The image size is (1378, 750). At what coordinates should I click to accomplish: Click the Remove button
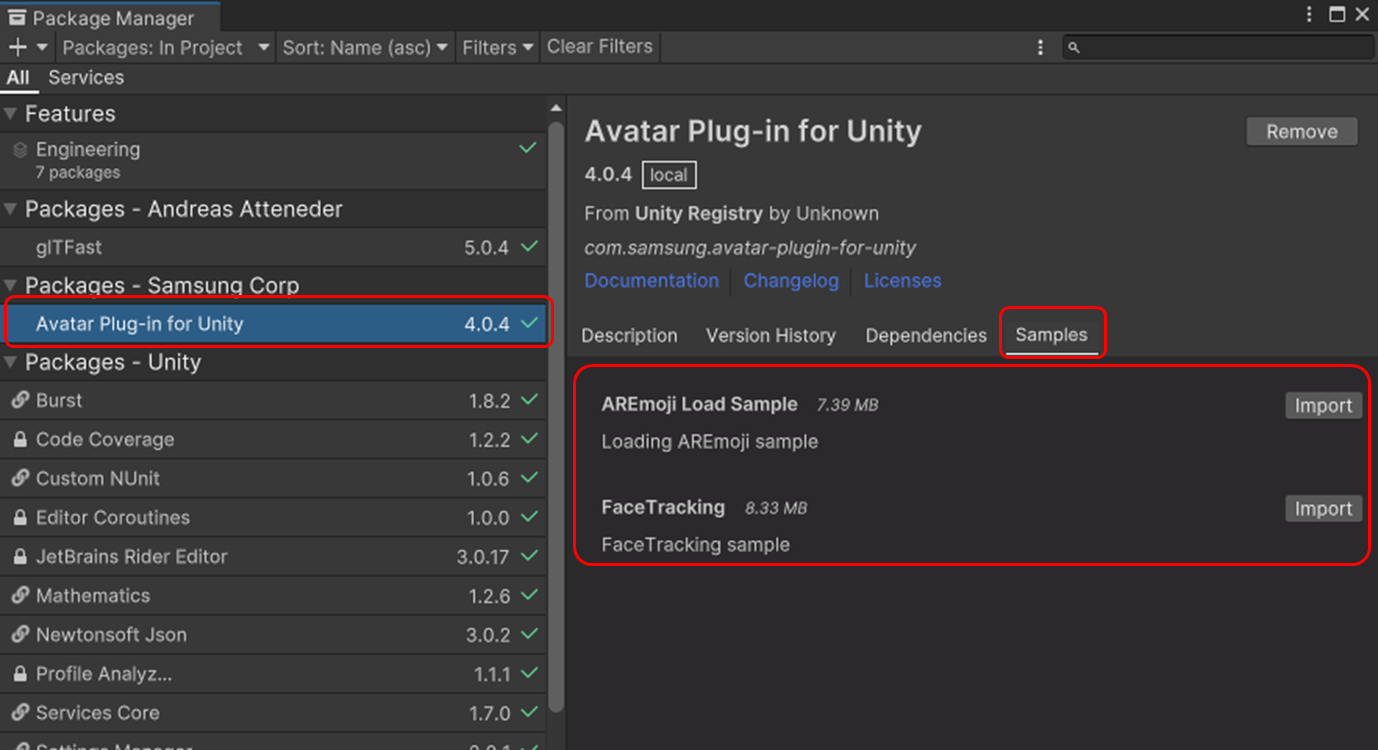[x=1301, y=131]
